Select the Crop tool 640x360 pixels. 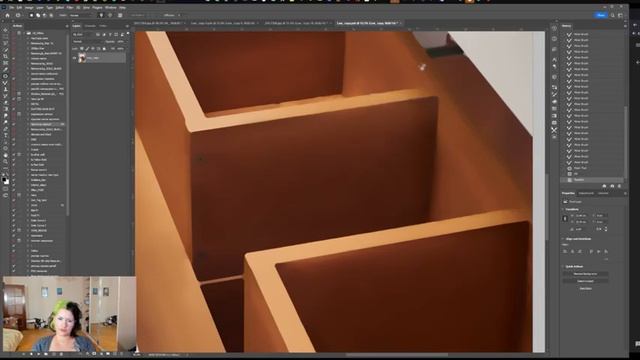5,56
